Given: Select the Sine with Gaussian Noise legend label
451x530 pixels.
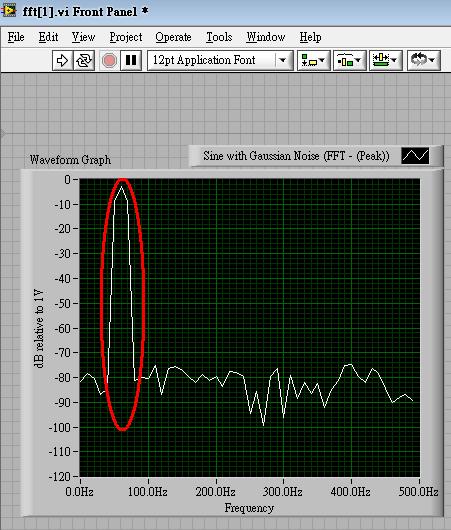Looking at the screenshot, I should [296, 156].
